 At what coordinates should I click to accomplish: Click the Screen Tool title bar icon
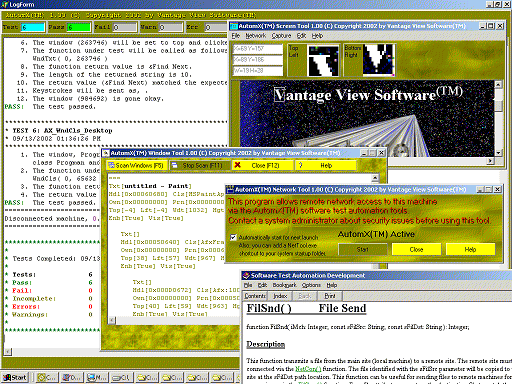tap(234, 26)
